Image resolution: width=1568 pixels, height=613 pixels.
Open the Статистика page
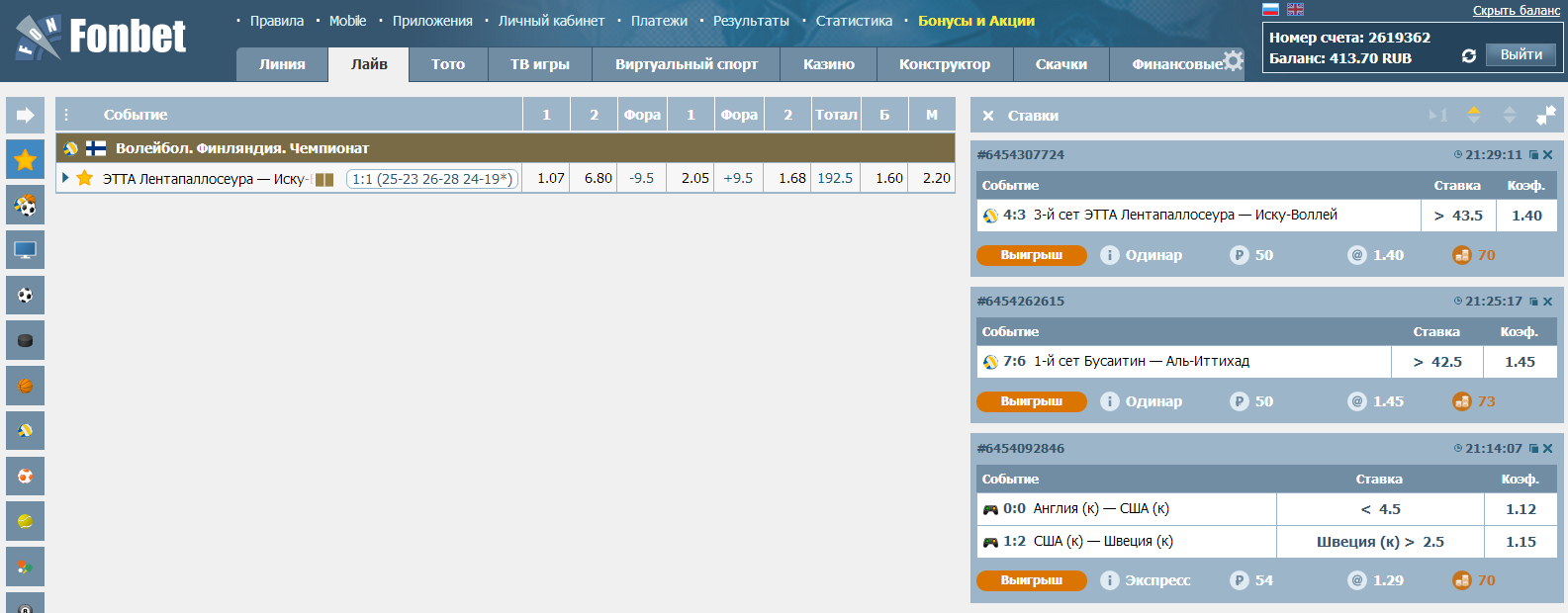pos(854,21)
